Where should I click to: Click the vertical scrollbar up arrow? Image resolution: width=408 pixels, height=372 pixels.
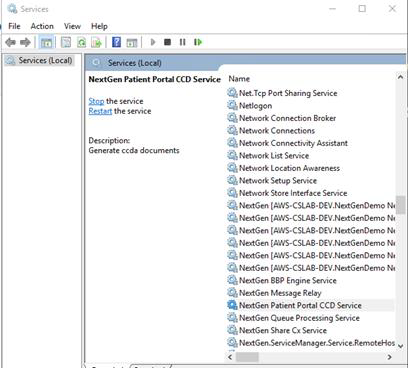pos(400,77)
